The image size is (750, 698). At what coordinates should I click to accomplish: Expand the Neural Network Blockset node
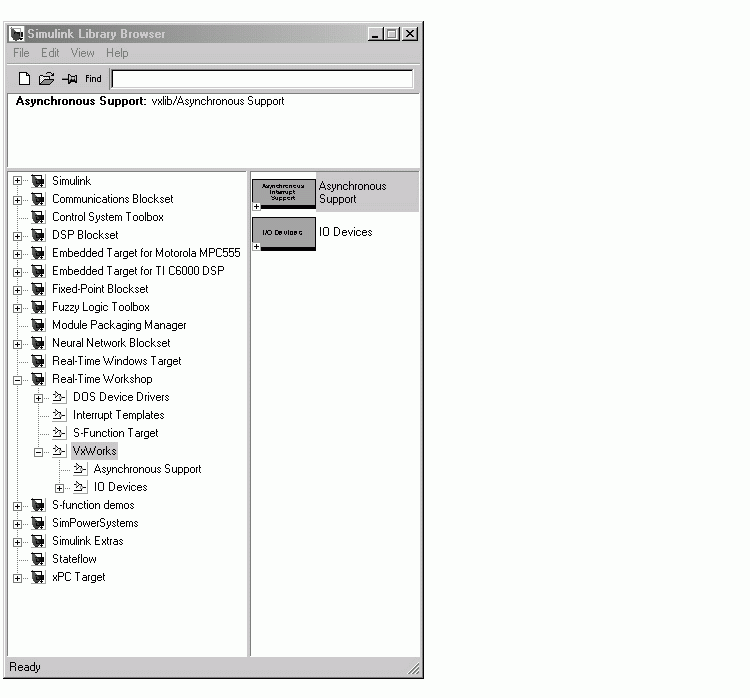[x=17, y=344]
